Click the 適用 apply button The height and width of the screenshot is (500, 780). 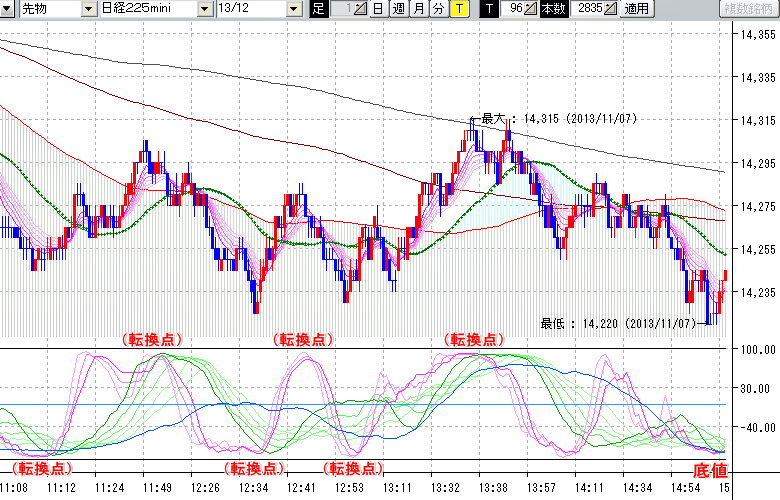[636, 9]
